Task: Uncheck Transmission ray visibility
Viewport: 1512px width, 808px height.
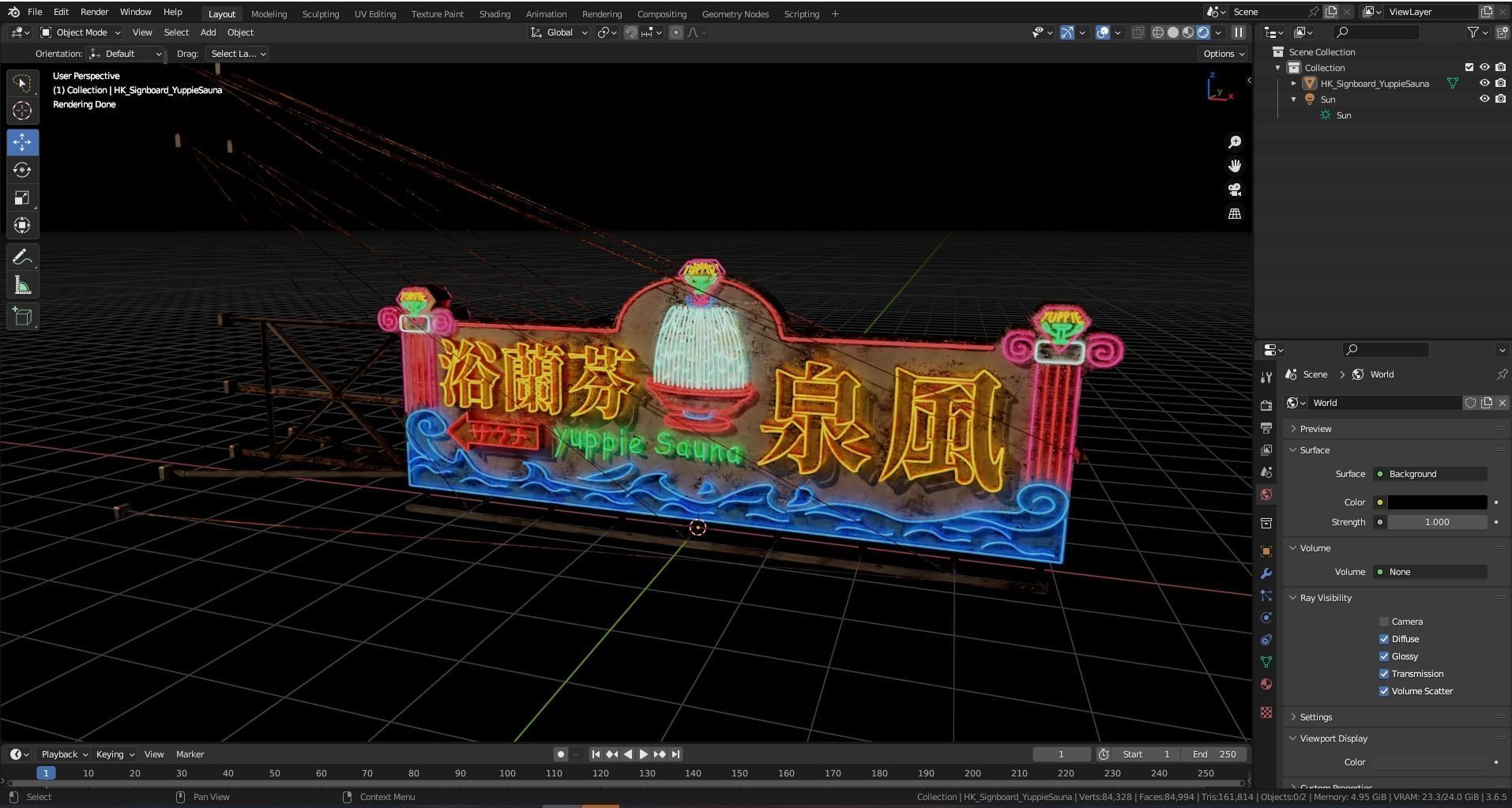Action: pos(1384,674)
